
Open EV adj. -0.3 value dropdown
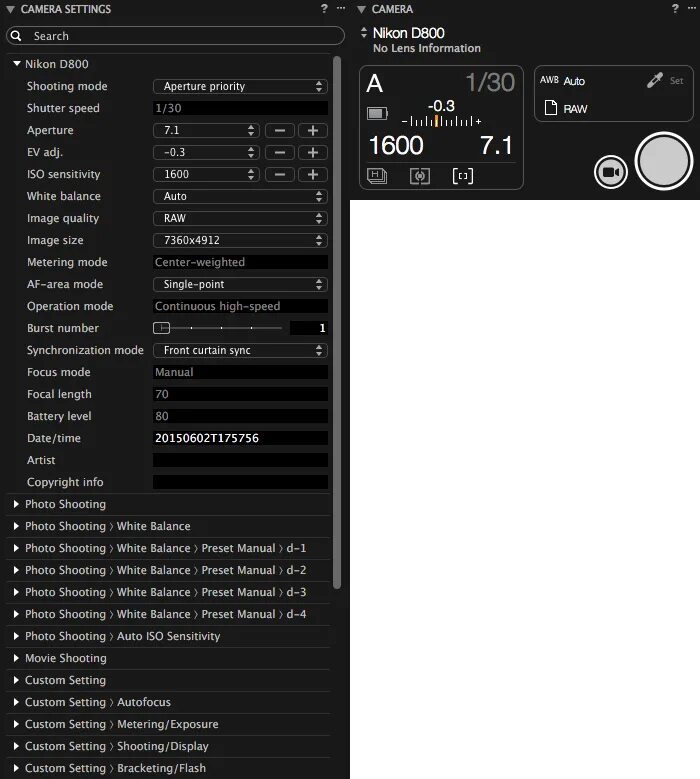click(206, 152)
